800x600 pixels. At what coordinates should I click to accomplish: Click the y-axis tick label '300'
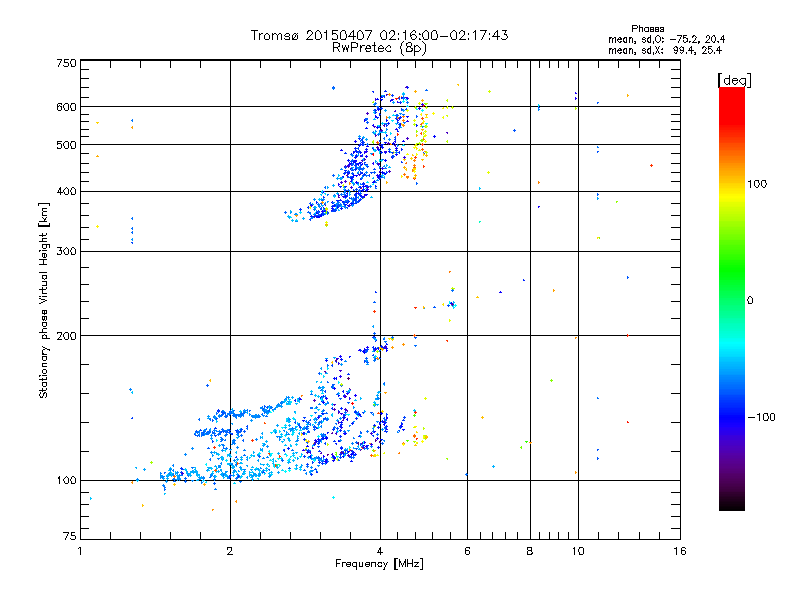point(66,251)
